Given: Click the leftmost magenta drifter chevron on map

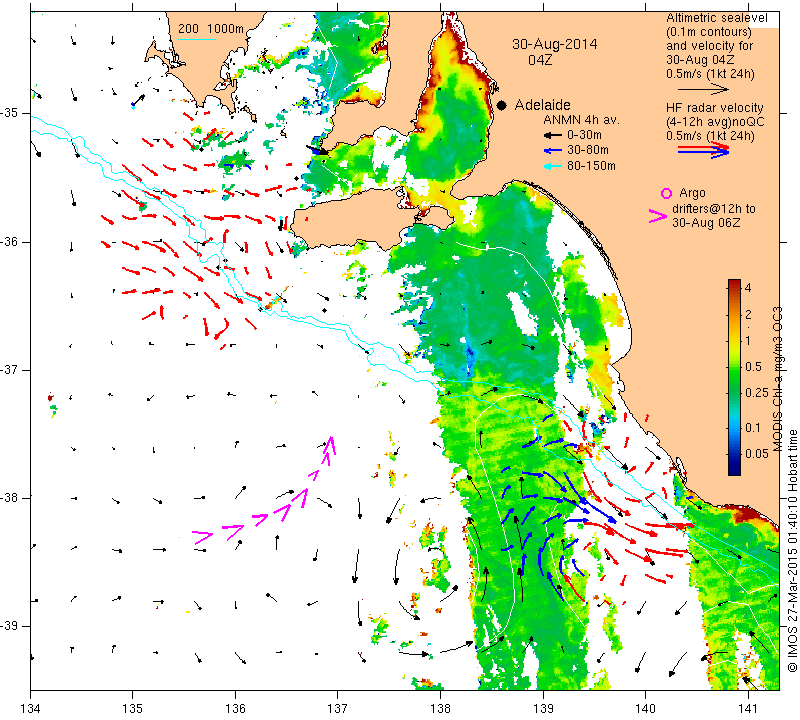Looking at the screenshot, I should point(203,536).
